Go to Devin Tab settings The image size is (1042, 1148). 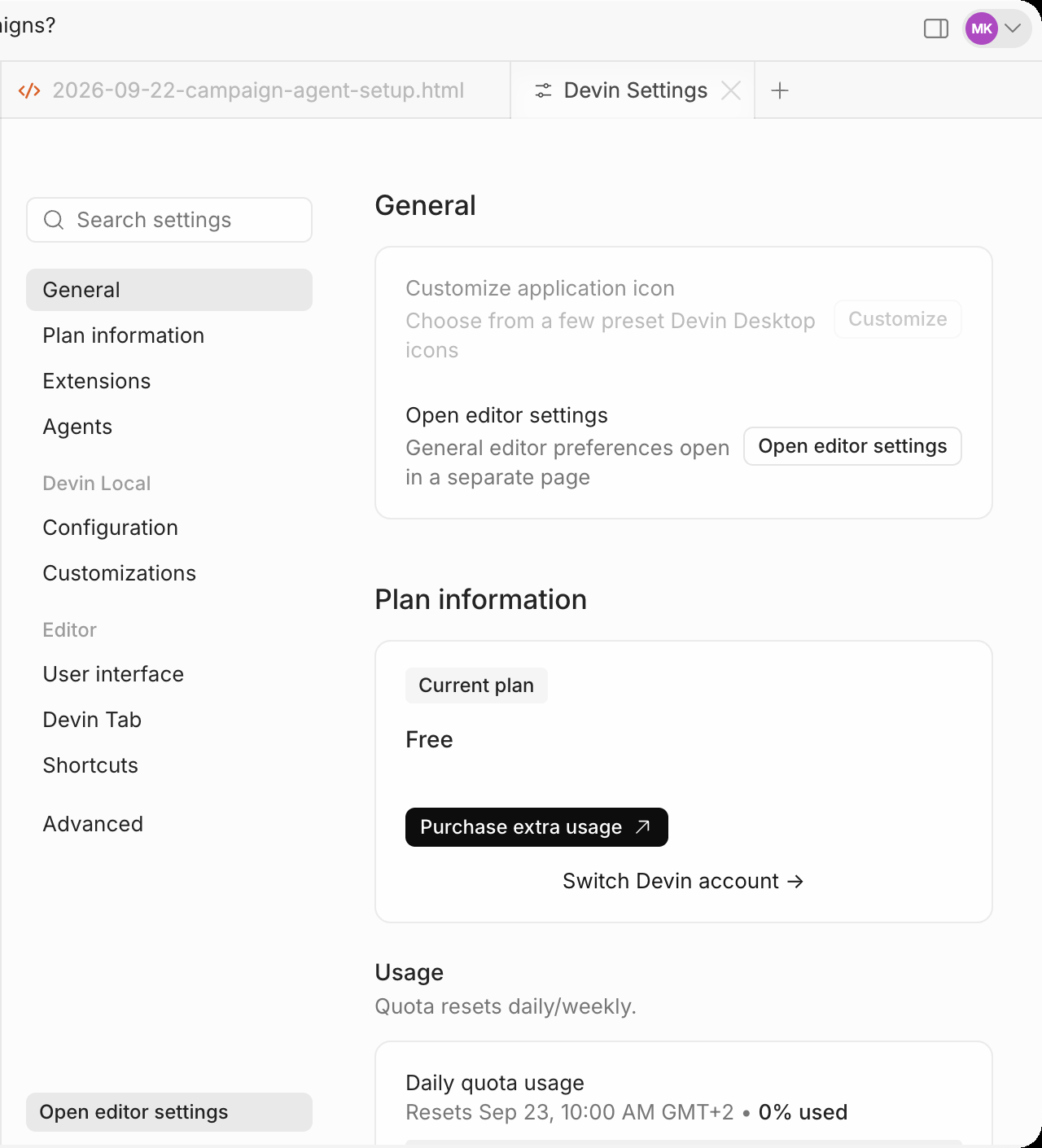click(169, 720)
